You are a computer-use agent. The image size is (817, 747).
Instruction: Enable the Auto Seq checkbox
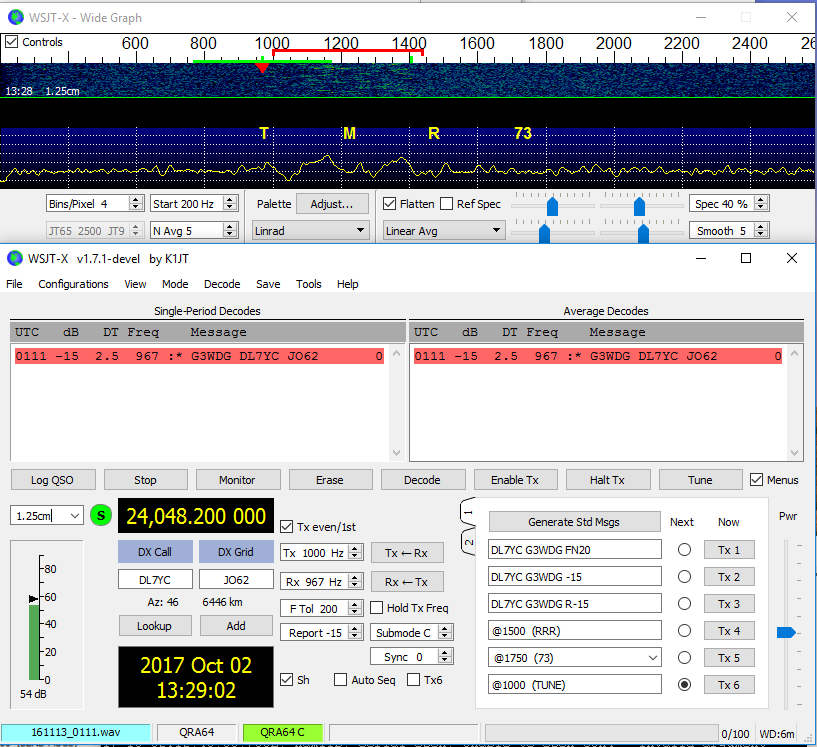[340, 680]
